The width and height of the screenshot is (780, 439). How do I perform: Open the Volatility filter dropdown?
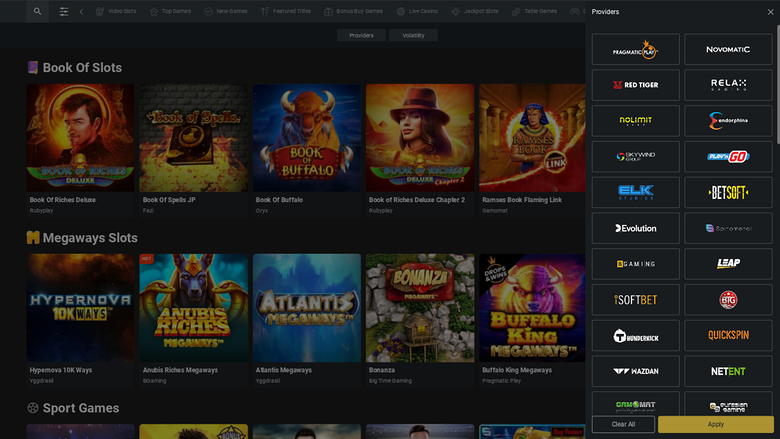(x=414, y=35)
